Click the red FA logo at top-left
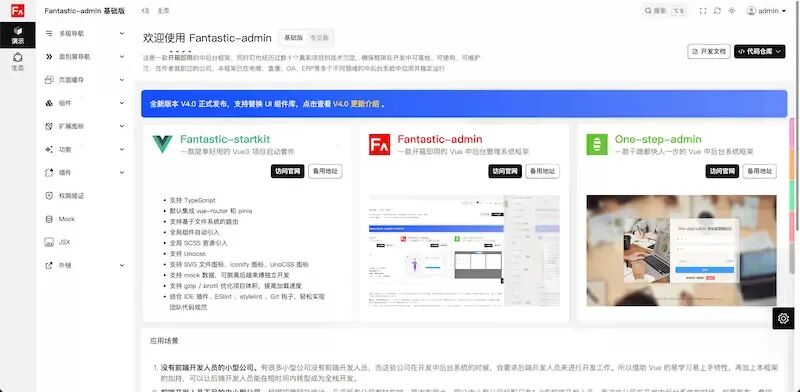The height and width of the screenshot is (392, 800). coord(17,10)
